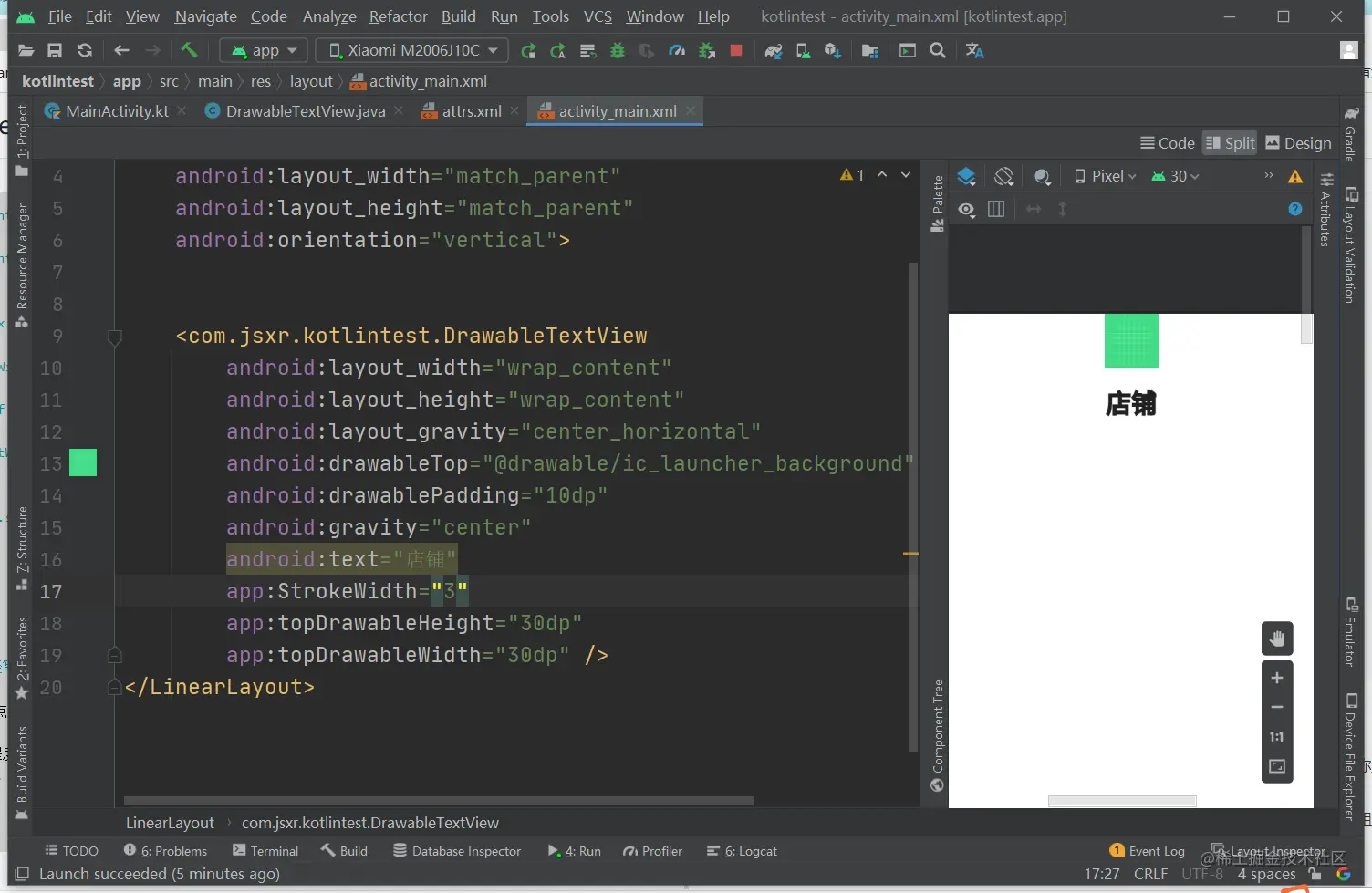Image resolution: width=1372 pixels, height=893 pixels.
Task: Switch editor to Code view mode
Action: (x=1167, y=143)
